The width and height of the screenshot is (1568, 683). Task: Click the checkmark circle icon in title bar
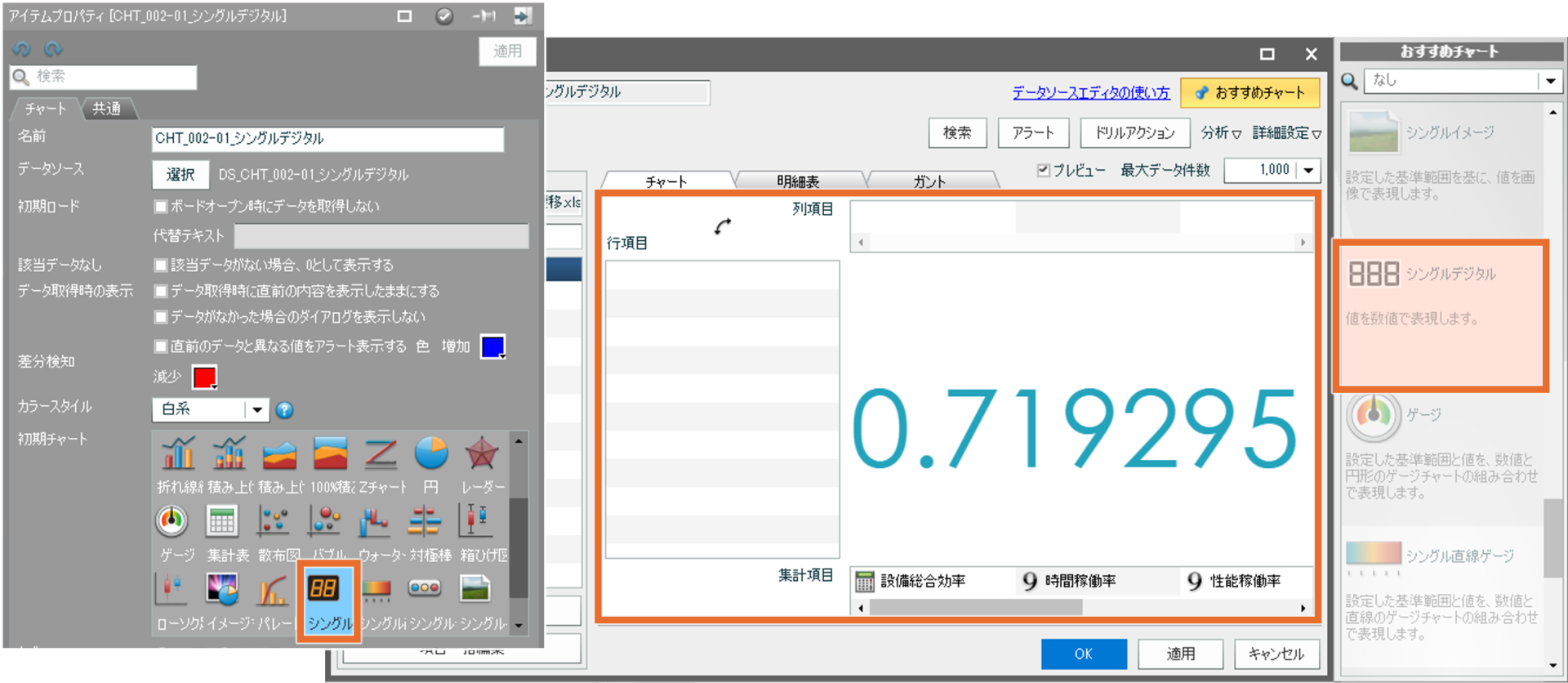pyautogui.click(x=444, y=16)
